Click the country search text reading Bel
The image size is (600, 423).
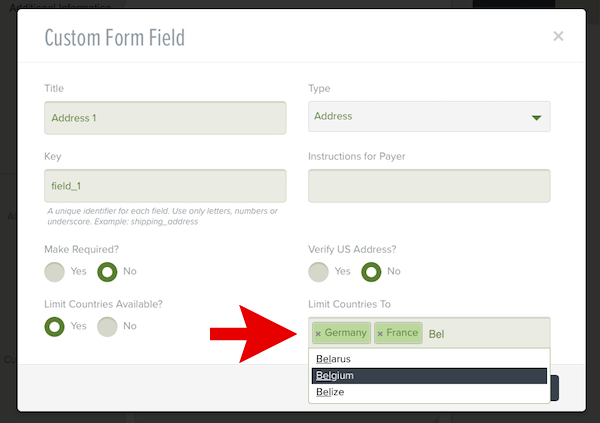coord(437,334)
